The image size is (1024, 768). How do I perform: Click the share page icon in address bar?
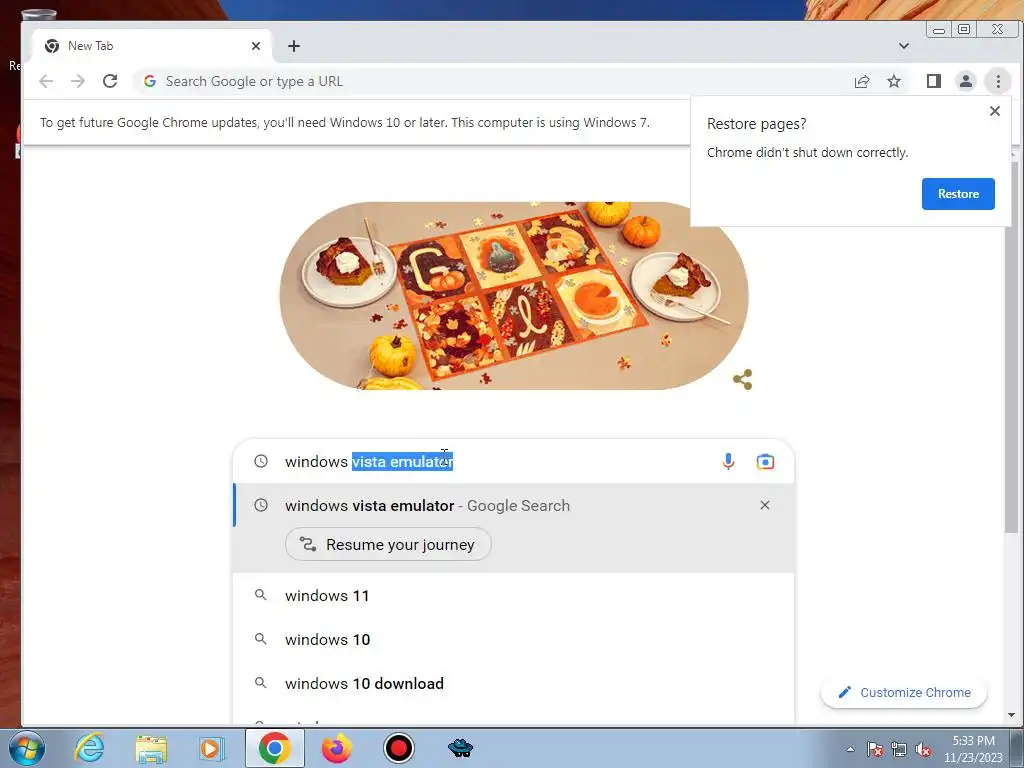[x=862, y=81]
